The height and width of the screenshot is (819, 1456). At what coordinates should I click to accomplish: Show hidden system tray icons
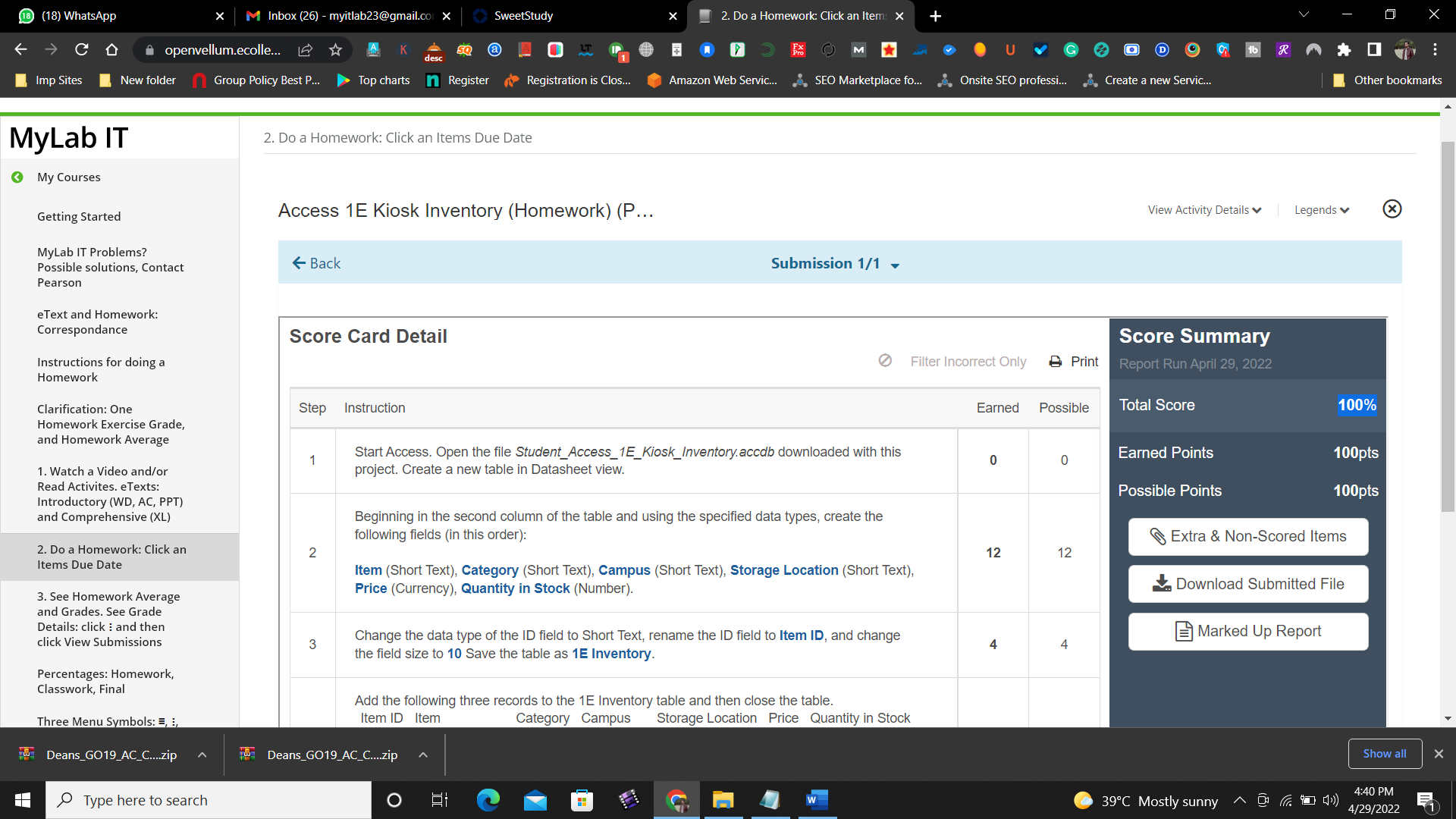1240,800
